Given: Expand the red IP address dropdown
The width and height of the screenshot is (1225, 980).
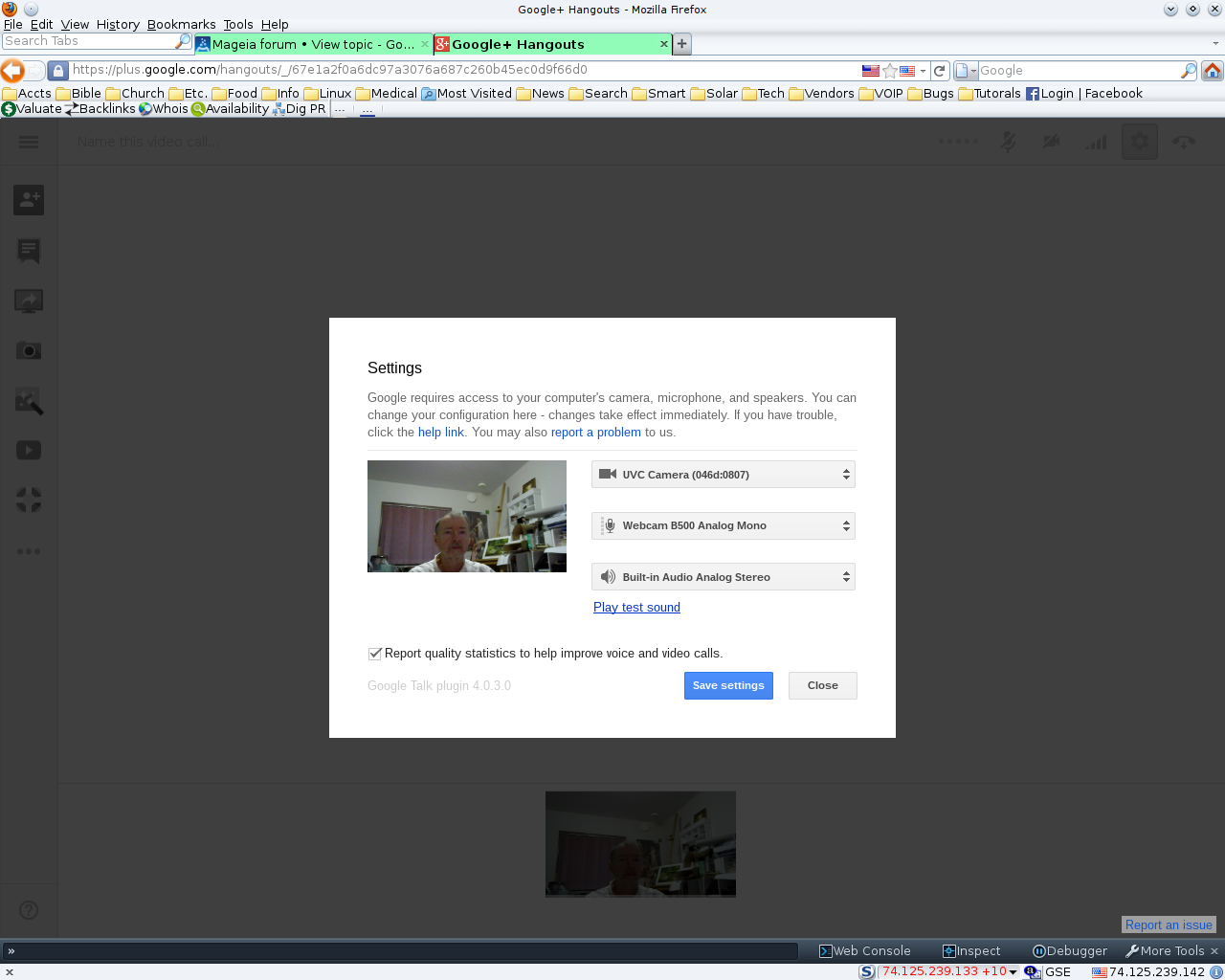Looking at the screenshot, I should coord(1013,972).
